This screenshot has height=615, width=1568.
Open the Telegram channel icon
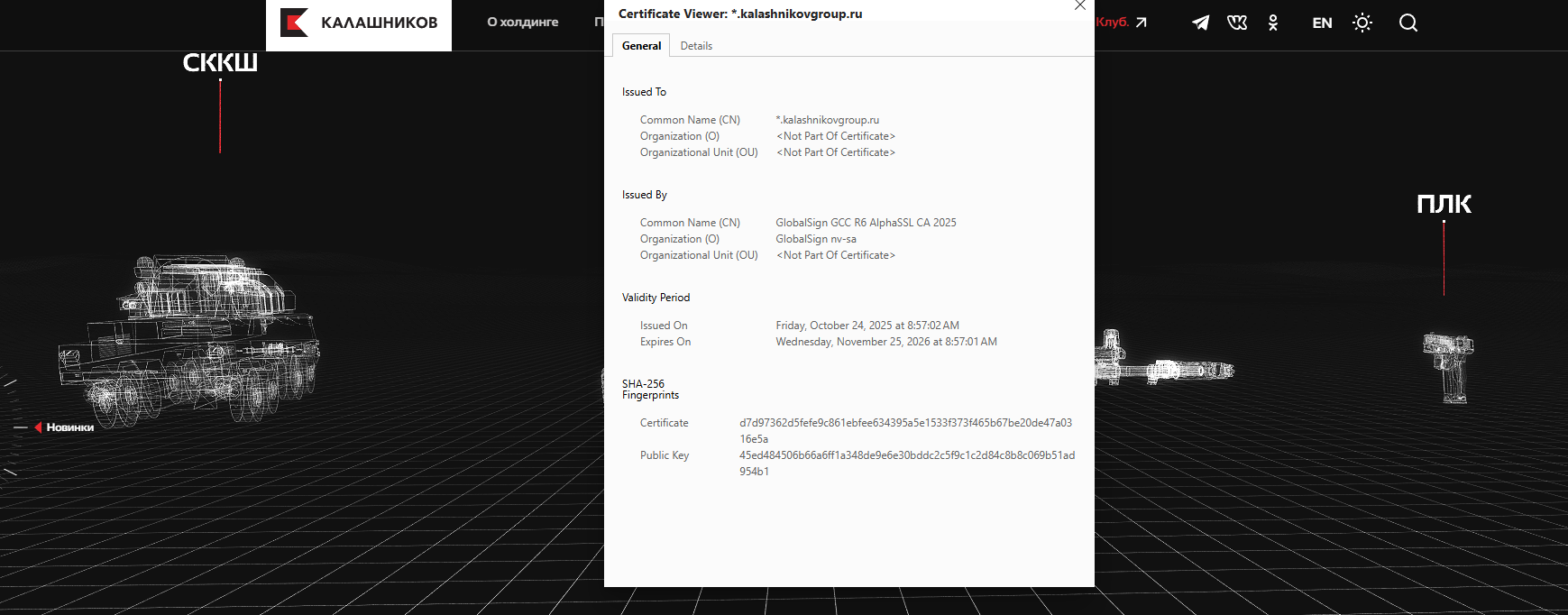(x=1200, y=23)
